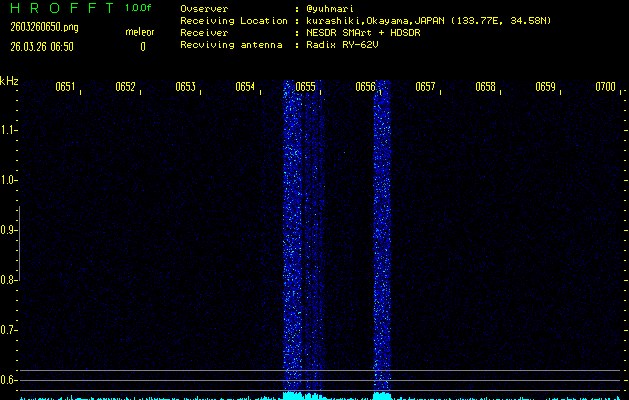Click the 0657 time marker
The width and height of the screenshot is (629, 400).
pos(425,87)
